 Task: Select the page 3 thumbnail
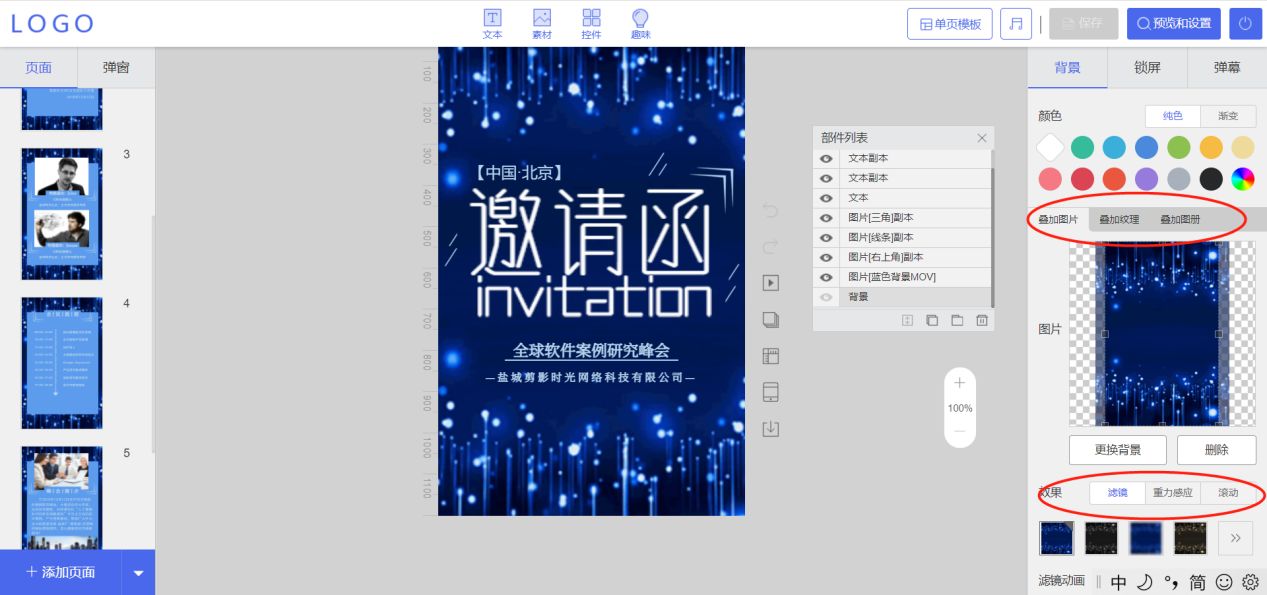coord(62,214)
